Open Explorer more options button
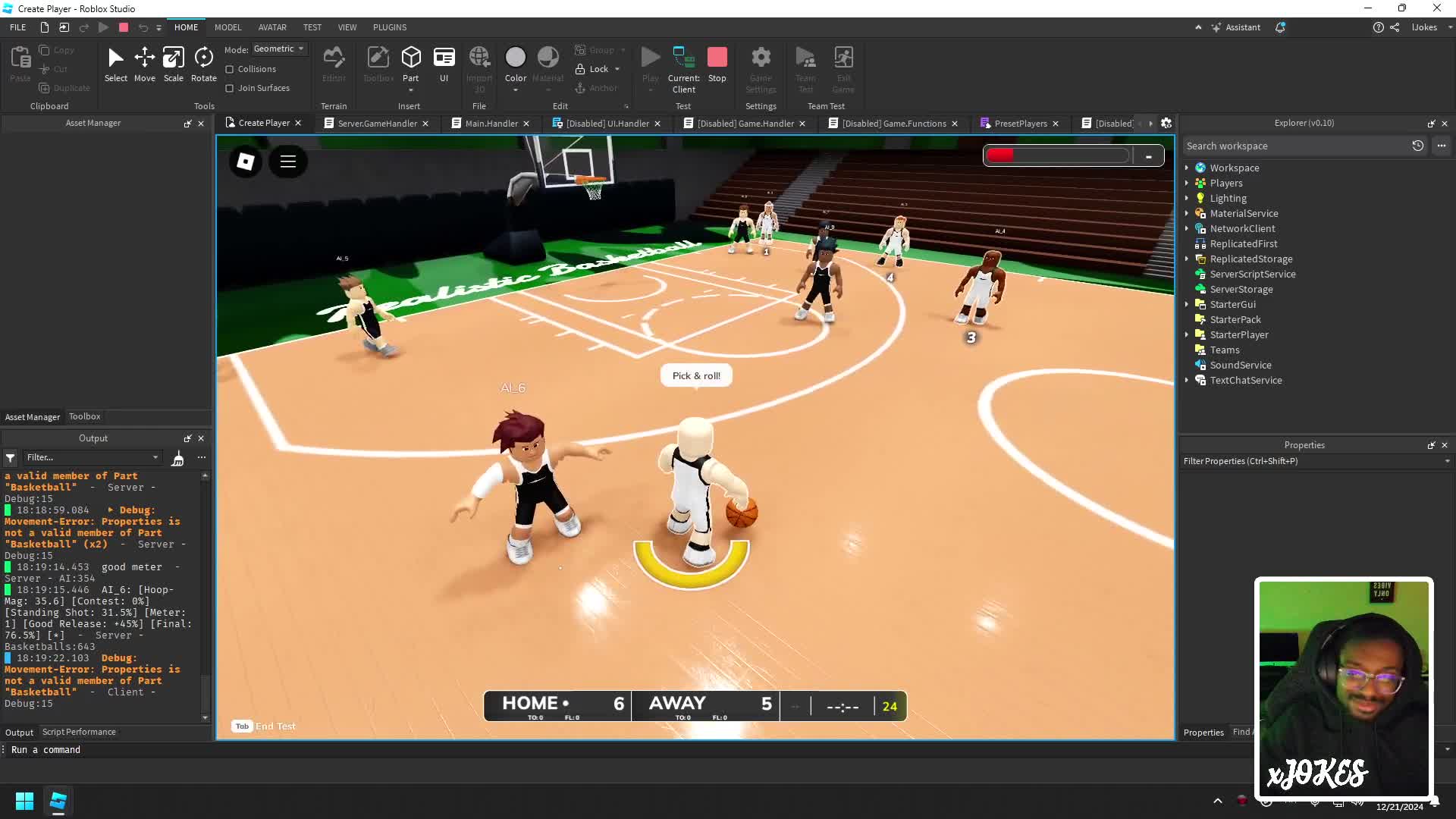 [1441, 146]
